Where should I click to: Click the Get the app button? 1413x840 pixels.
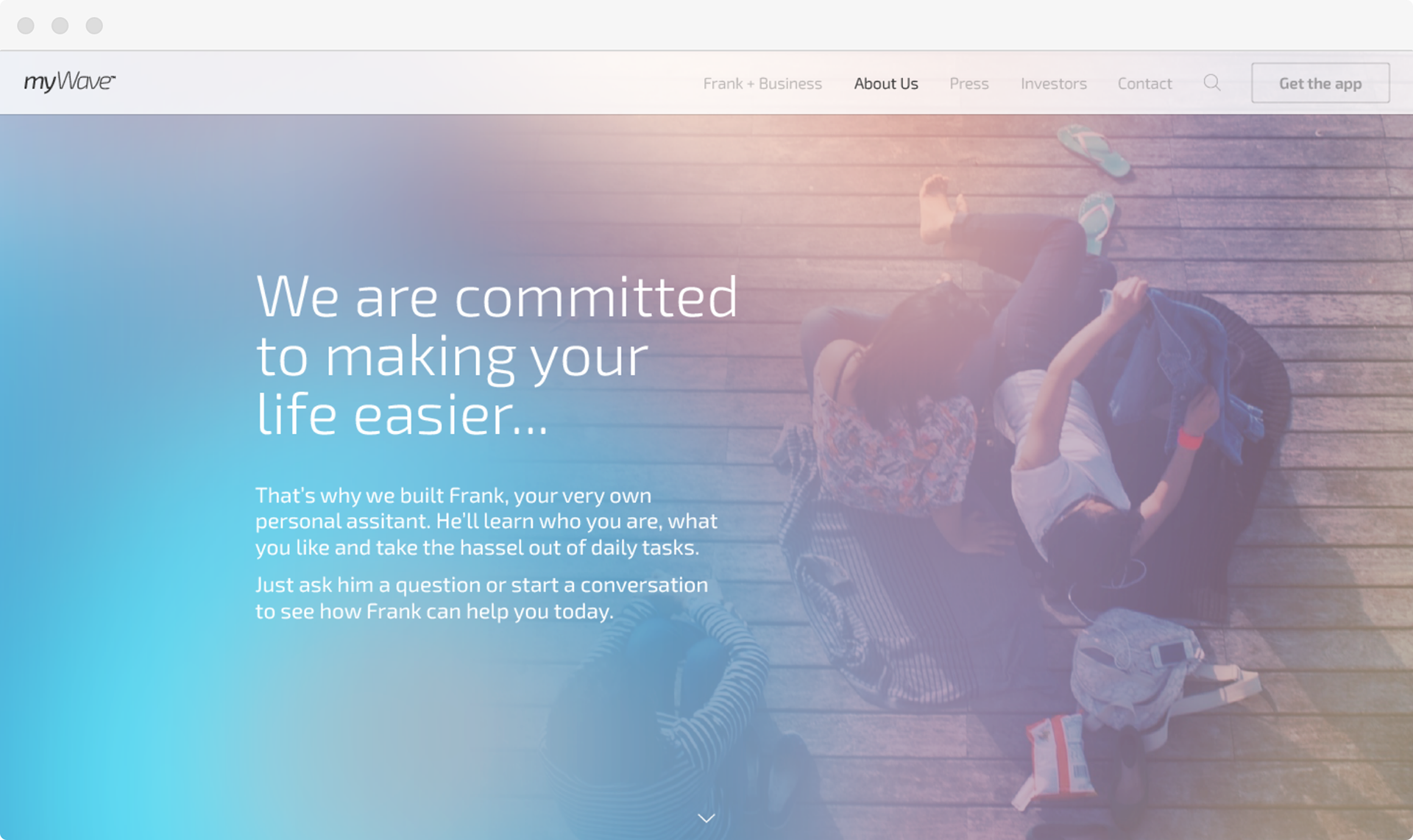(x=1320, y=83)
